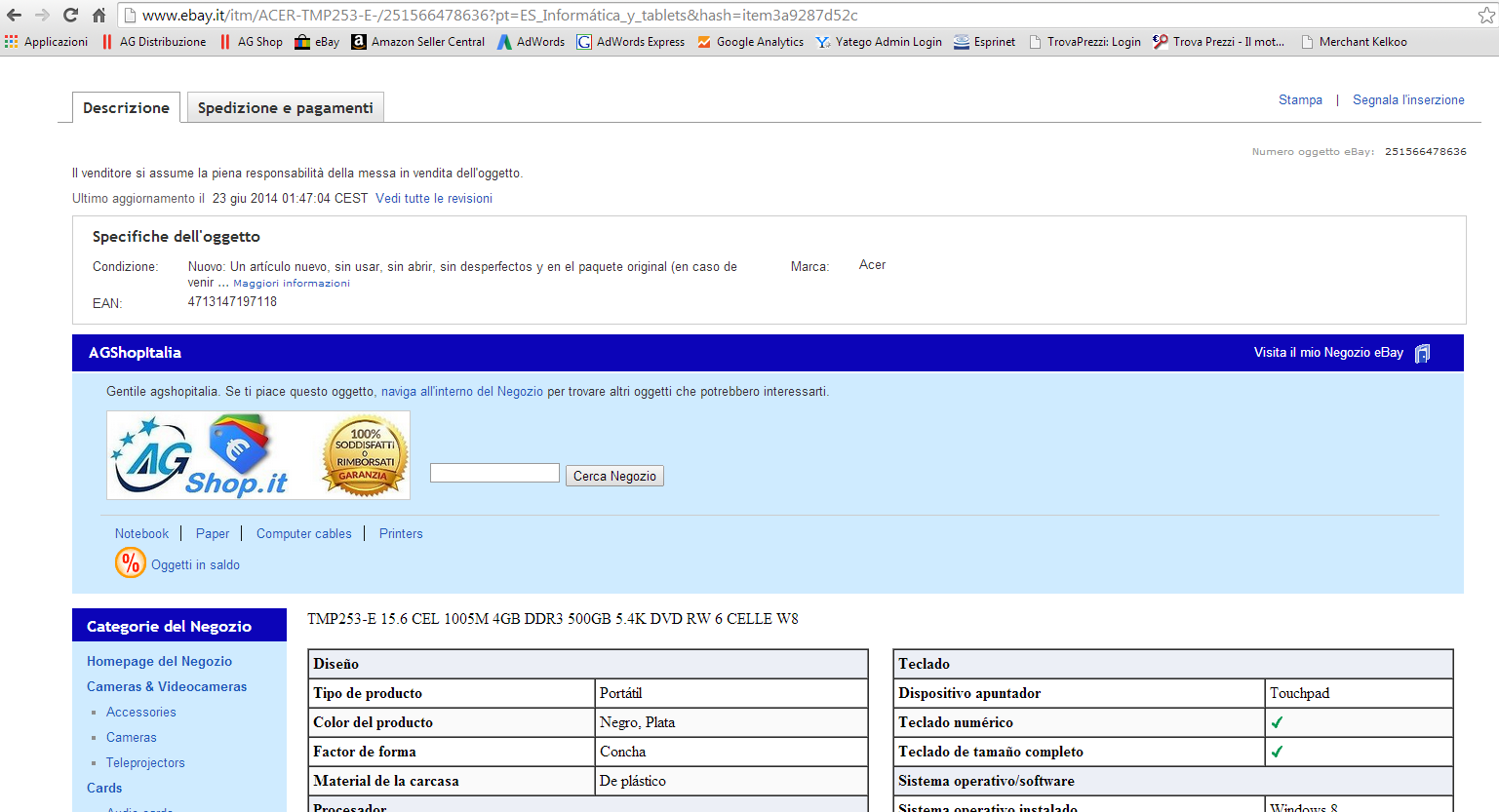Open the eBay bookmark

[317, 42]
